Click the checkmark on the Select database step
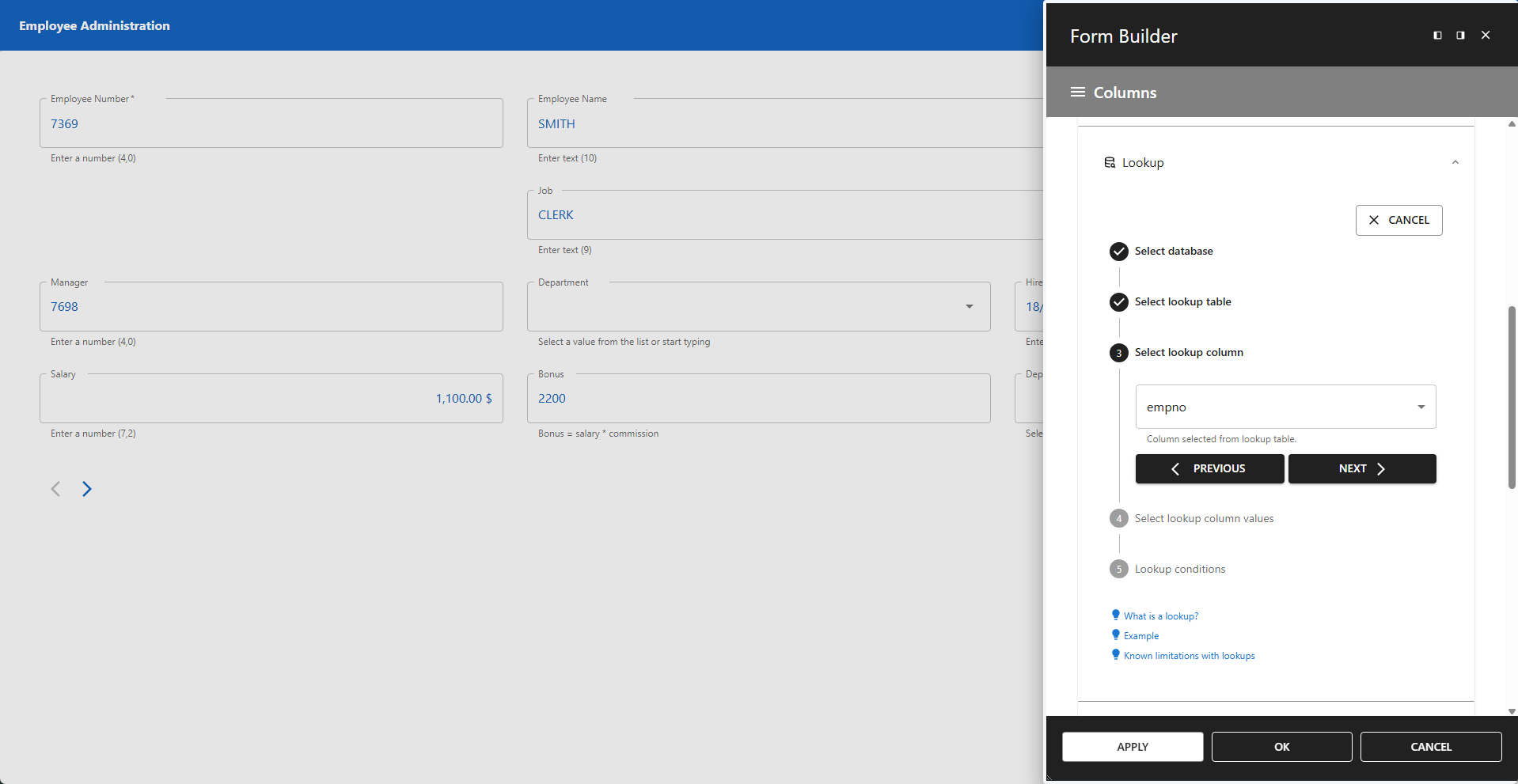Screen dimensions: 1518x784 1118,251
